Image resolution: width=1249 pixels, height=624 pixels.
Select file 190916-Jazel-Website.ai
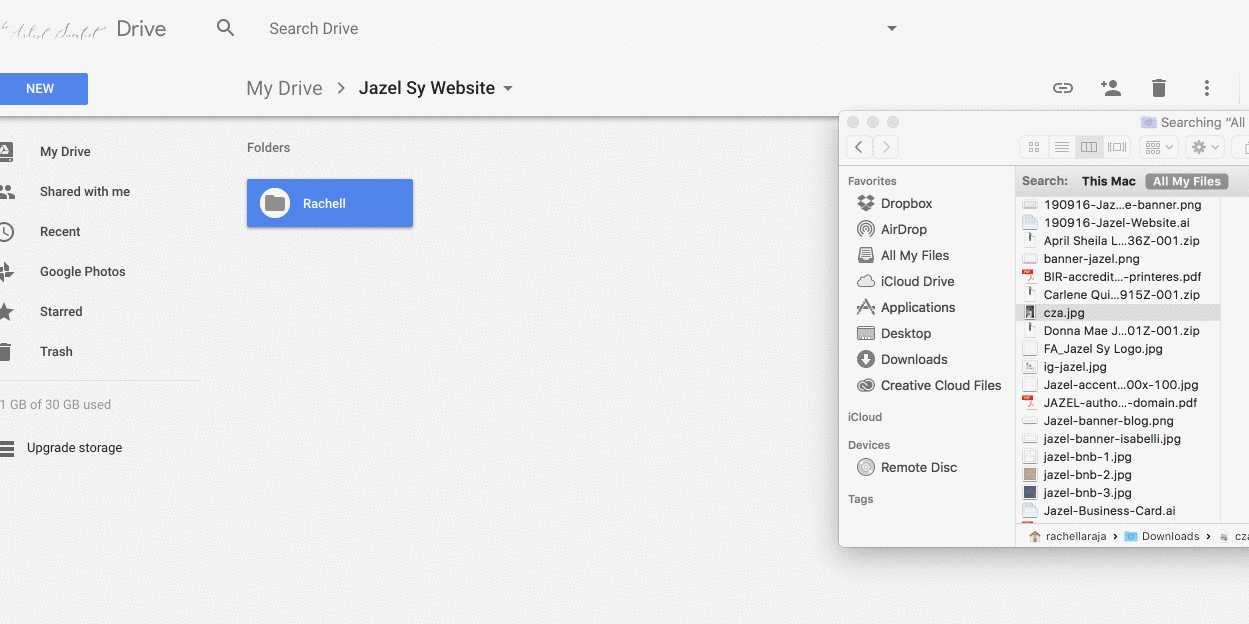click(x=1118, y=223)
